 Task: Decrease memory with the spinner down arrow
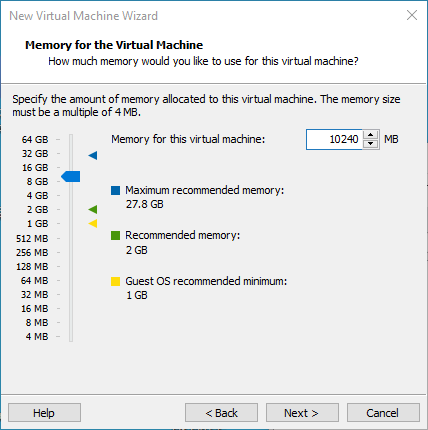tap(370, 144)
